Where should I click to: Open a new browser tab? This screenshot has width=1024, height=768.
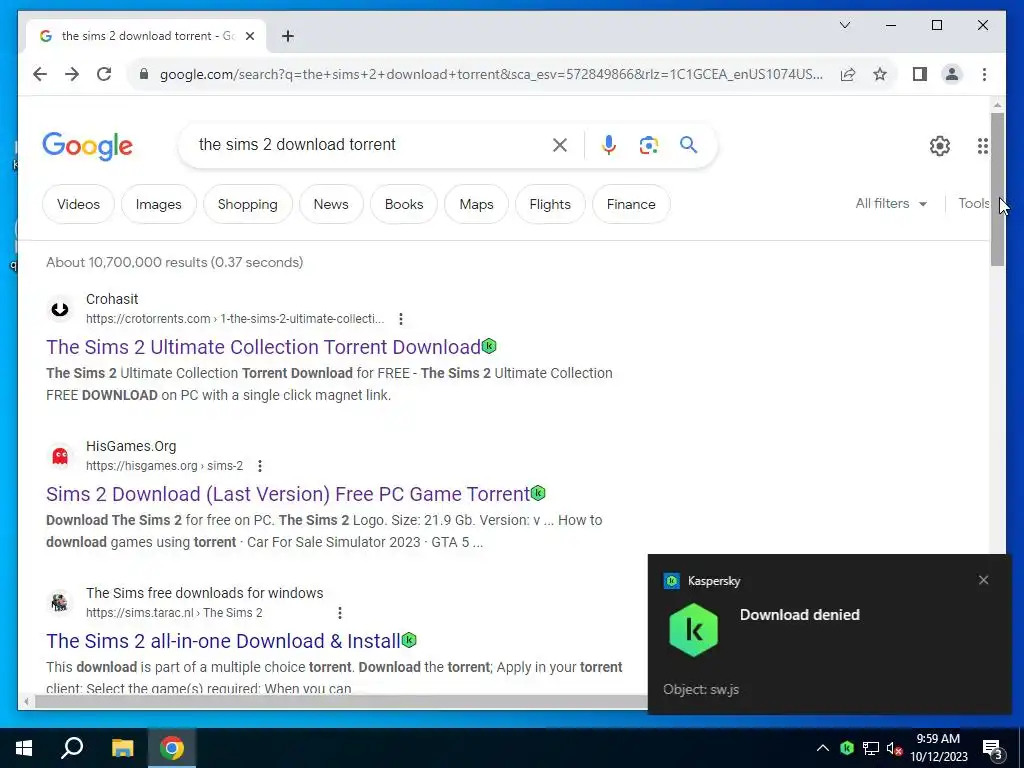click(287, 36)
